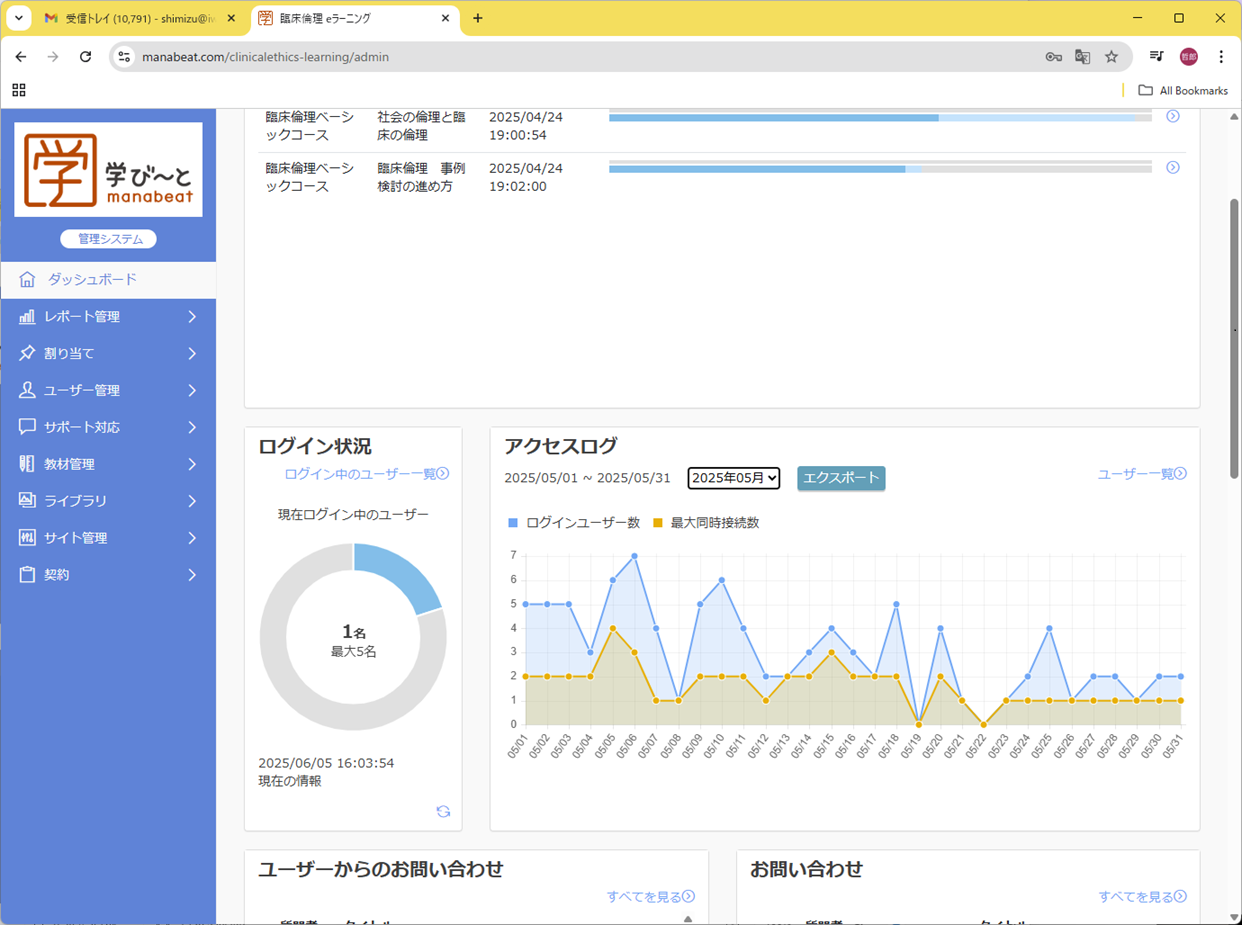Screen dimensions: 1242x925
Task: Open the Chrome apps grid icon
Action: coord(19,90)
